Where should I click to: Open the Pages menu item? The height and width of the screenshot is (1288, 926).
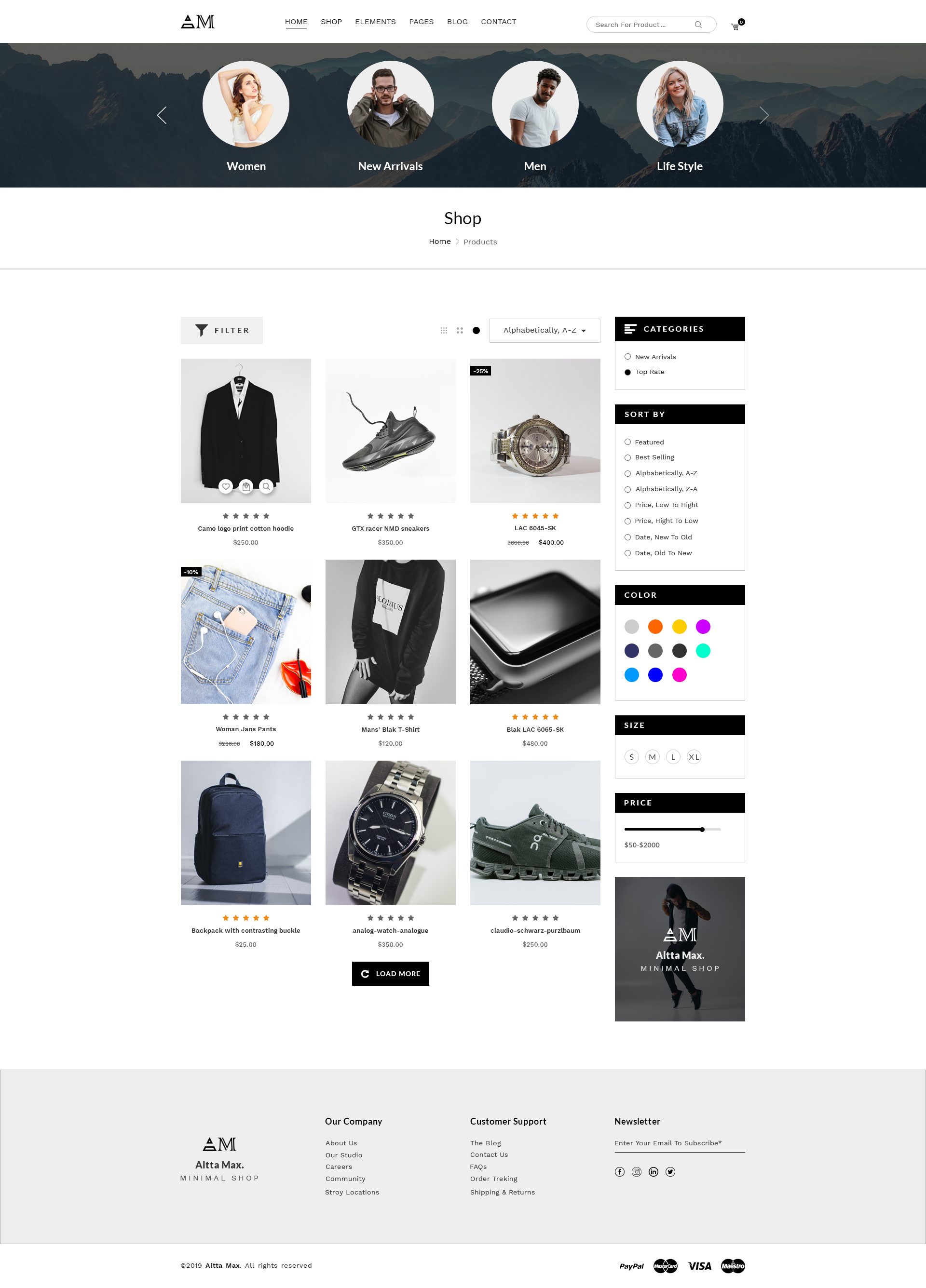pyautogui.click(x=422, y=22)
